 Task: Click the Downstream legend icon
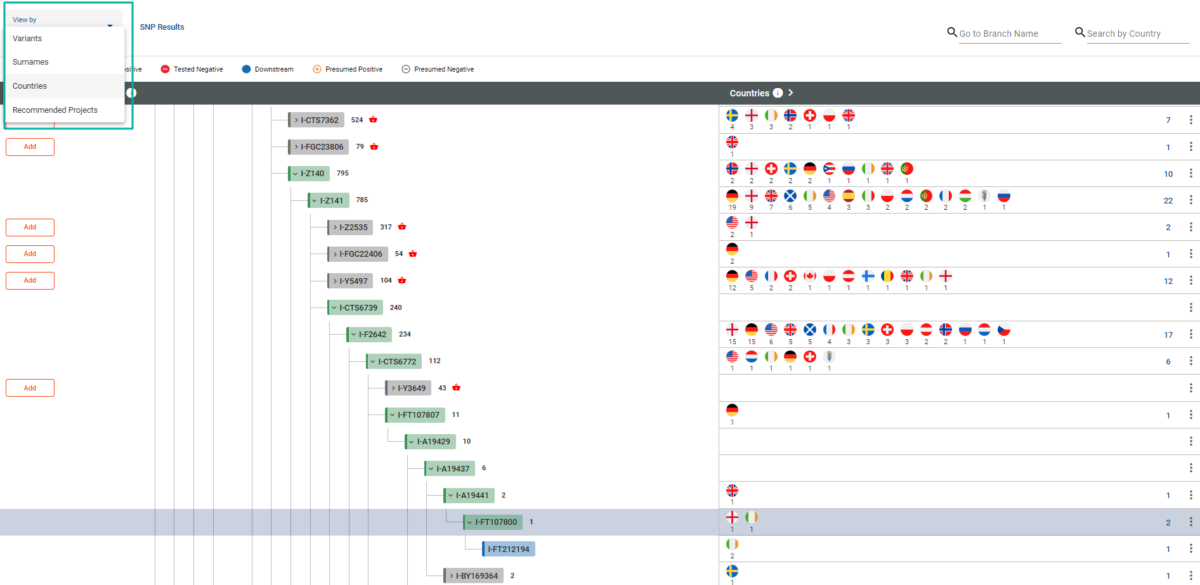(245, 69)
